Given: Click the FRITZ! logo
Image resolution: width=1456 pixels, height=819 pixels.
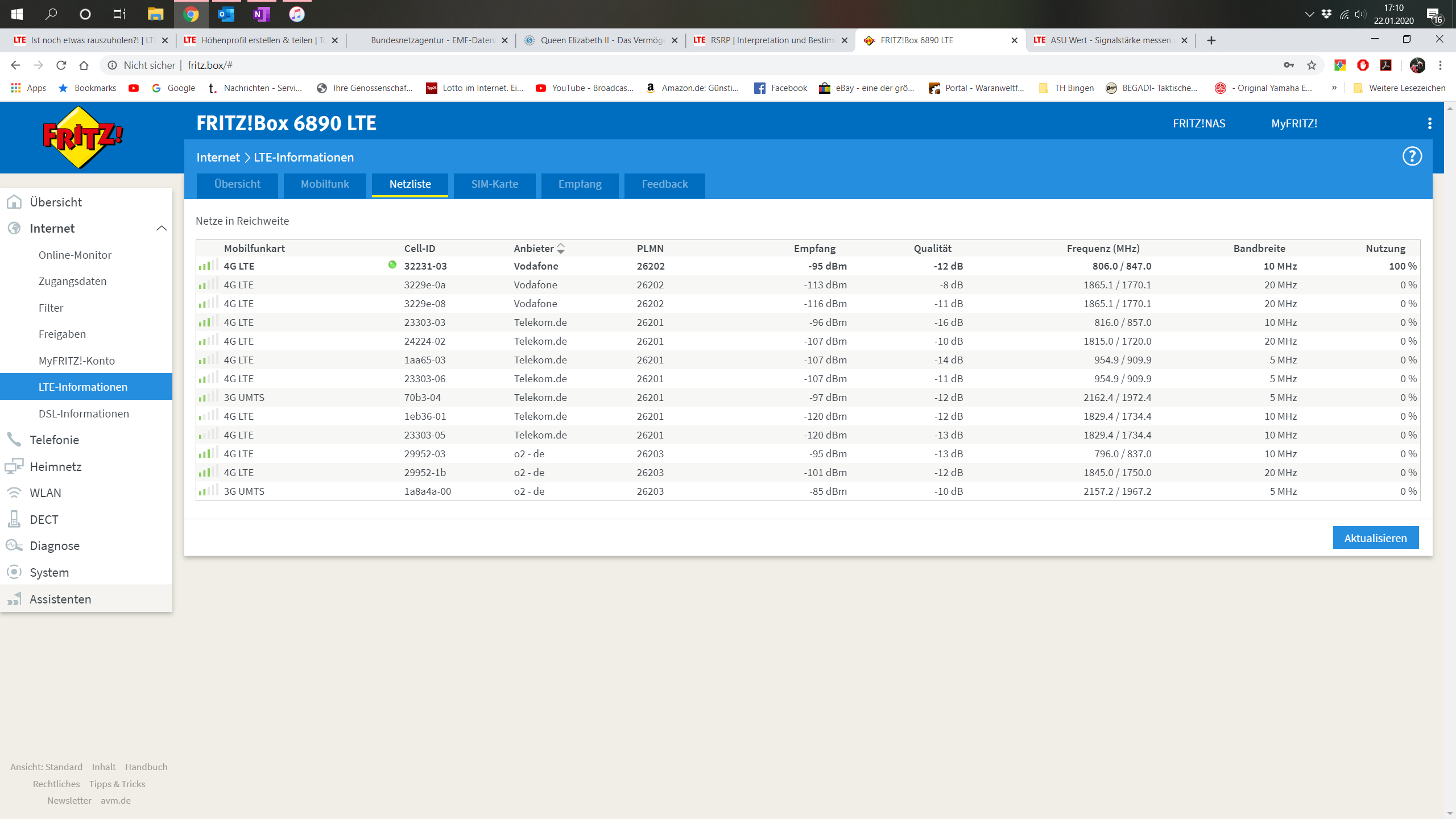Looking at the screenshot, I should coord(83,137).
